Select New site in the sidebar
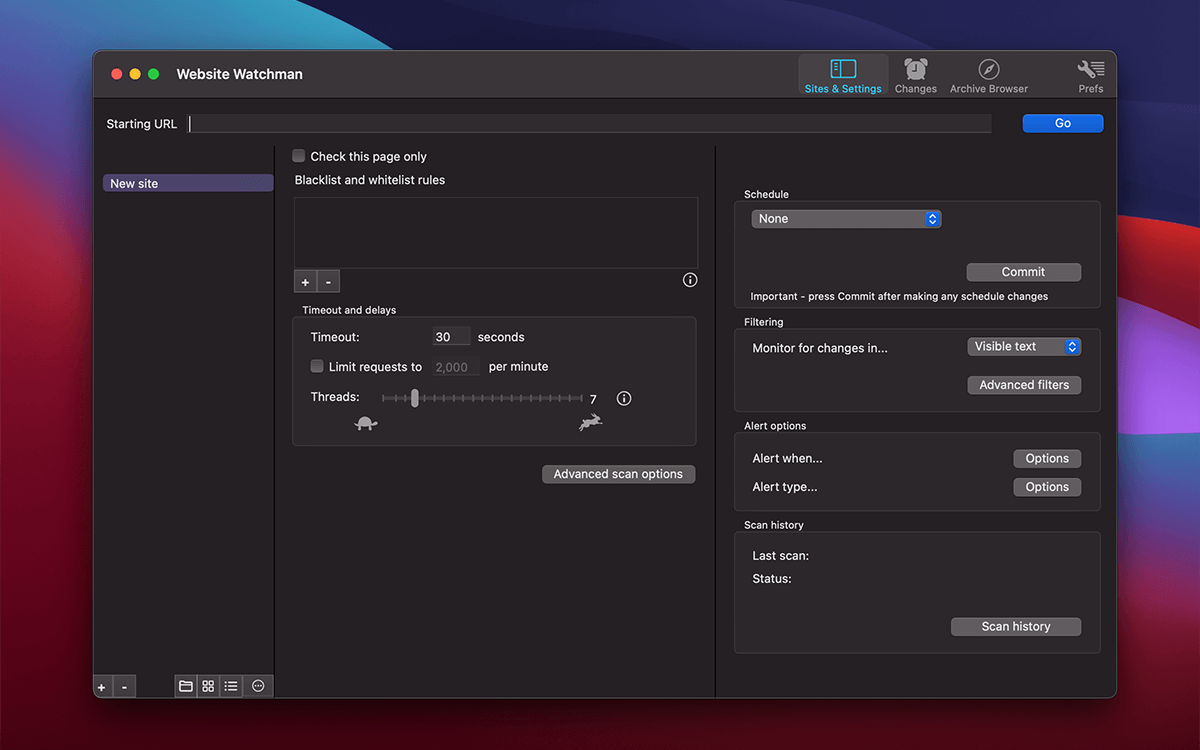This screenshot has width=1200, height=750. coord(188,183)
